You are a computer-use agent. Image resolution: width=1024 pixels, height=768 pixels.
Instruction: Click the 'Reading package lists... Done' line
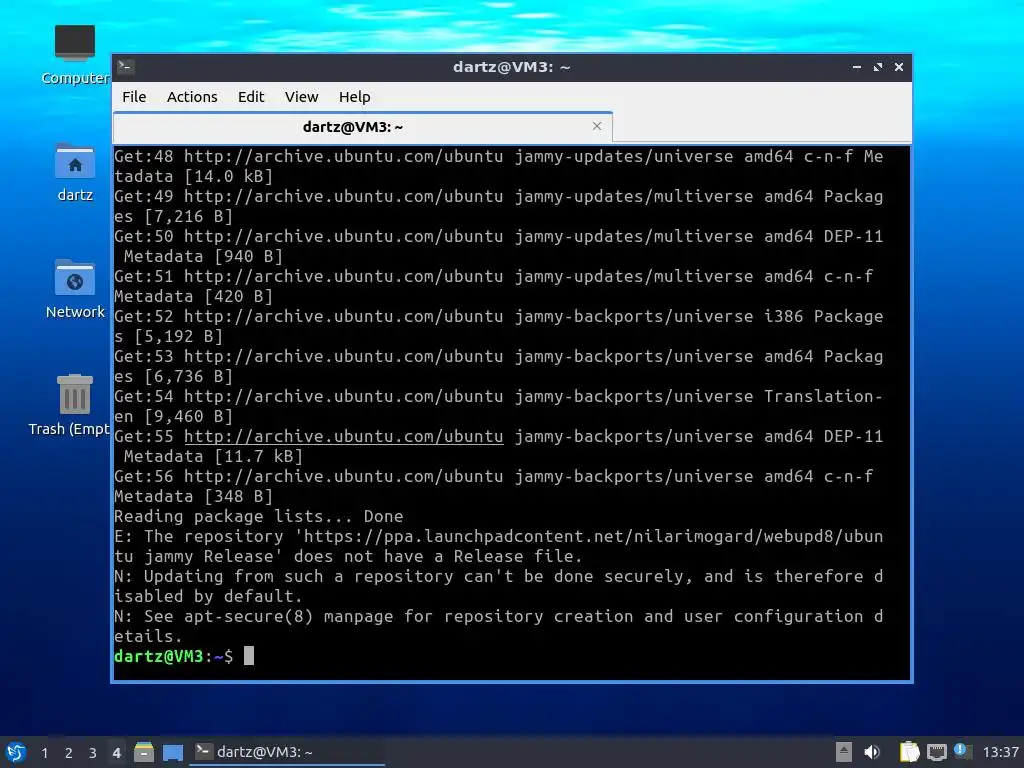pos(259,517)
